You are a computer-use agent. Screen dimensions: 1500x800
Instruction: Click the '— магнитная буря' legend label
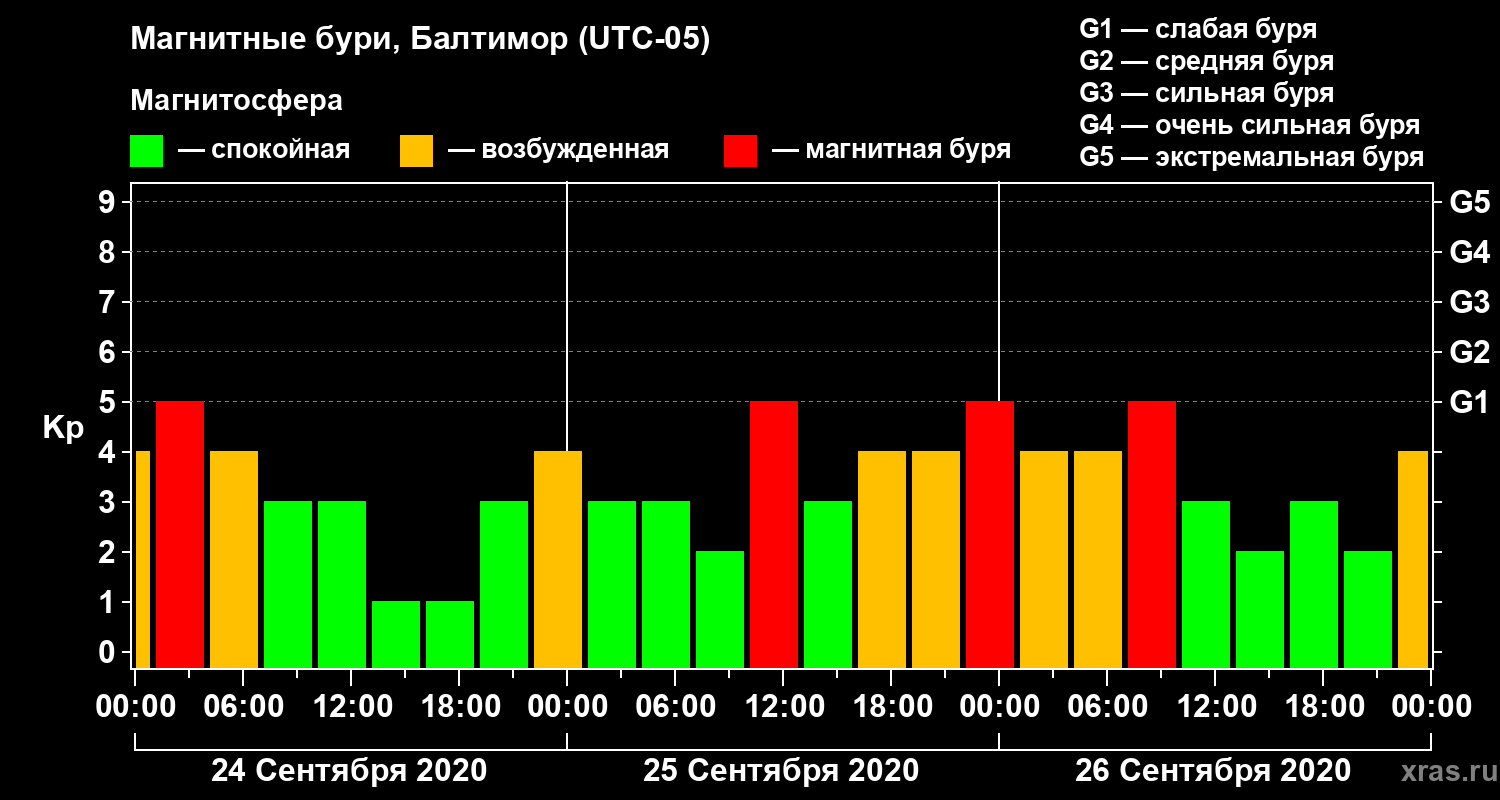[x=892, y=151]
